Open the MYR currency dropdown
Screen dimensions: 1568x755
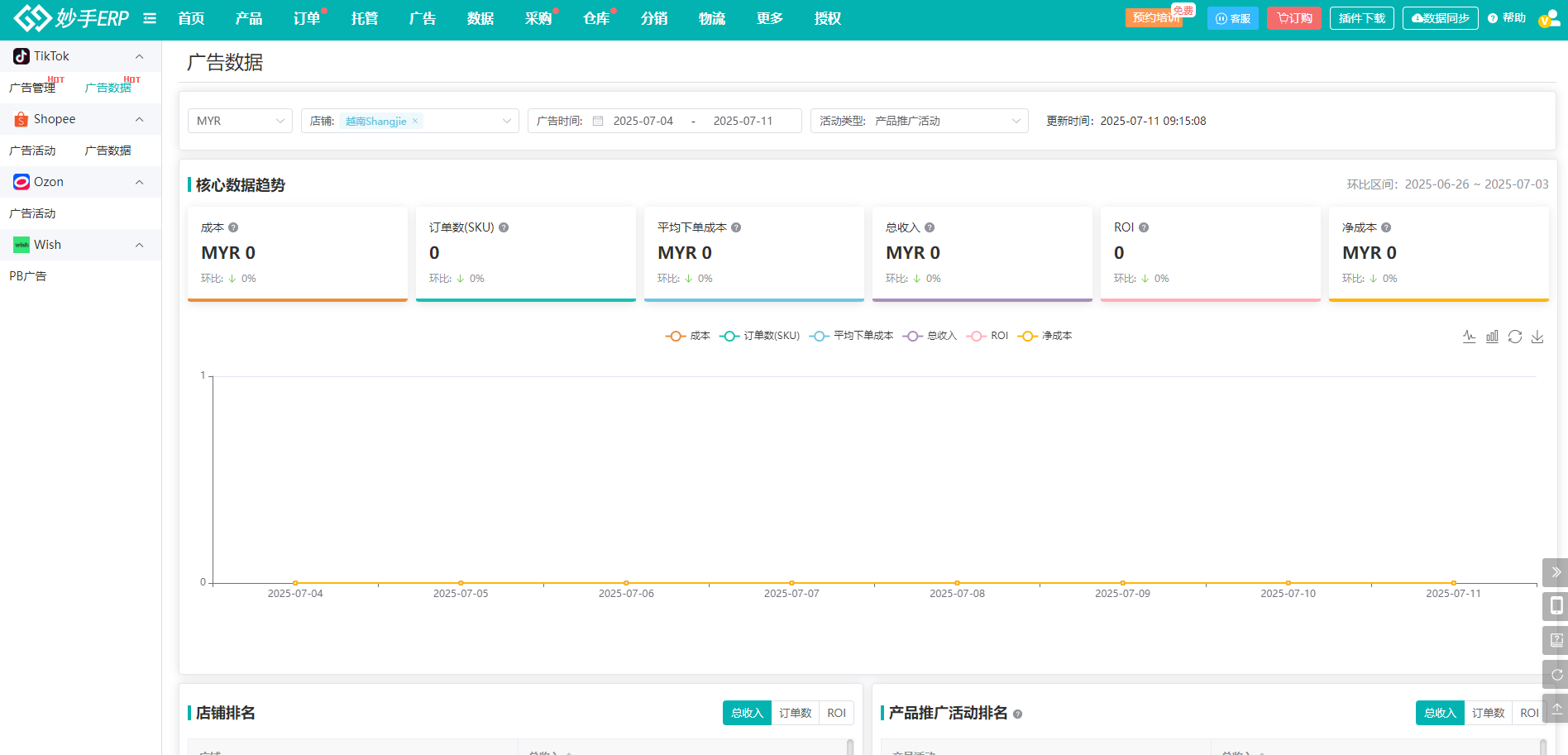(x=240, y=121)
